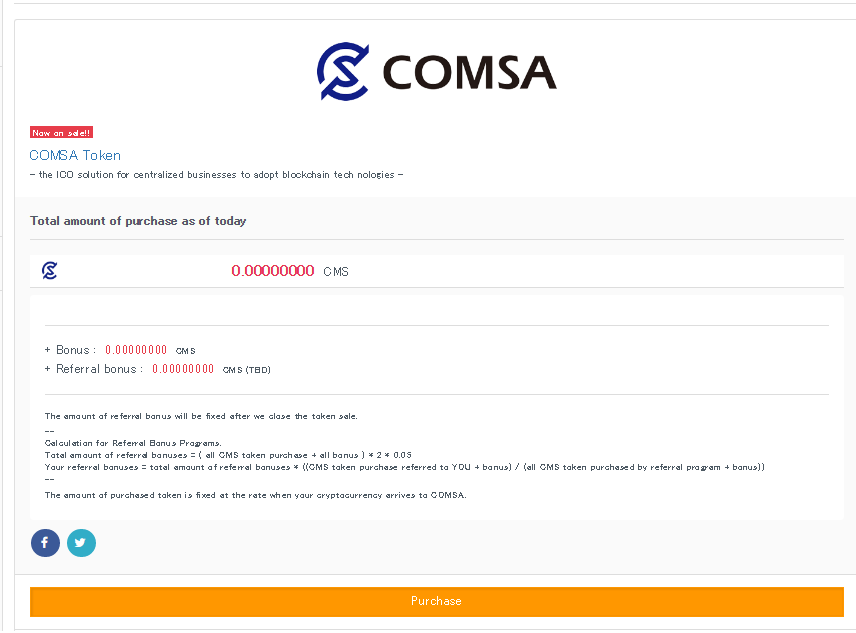
Task: Click the 'Your referral bonuses' formula line
Action: (404, 467)
